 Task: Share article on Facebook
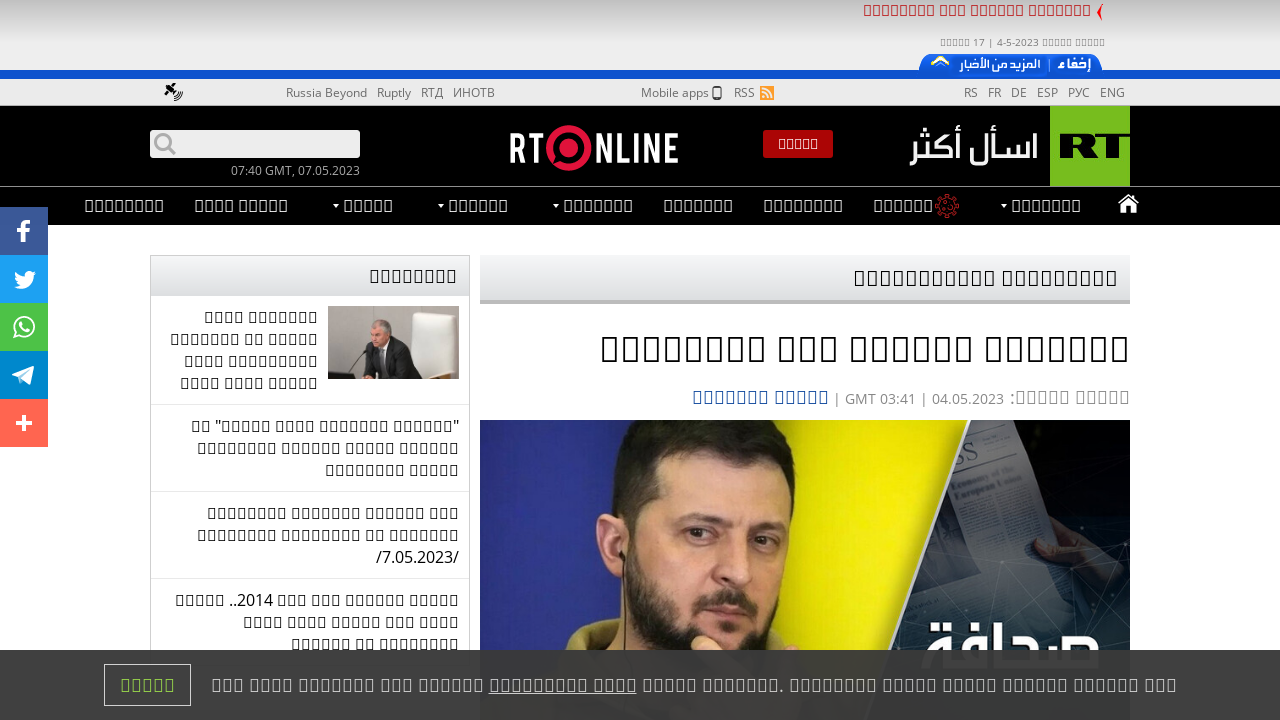[x=24, y=231]
